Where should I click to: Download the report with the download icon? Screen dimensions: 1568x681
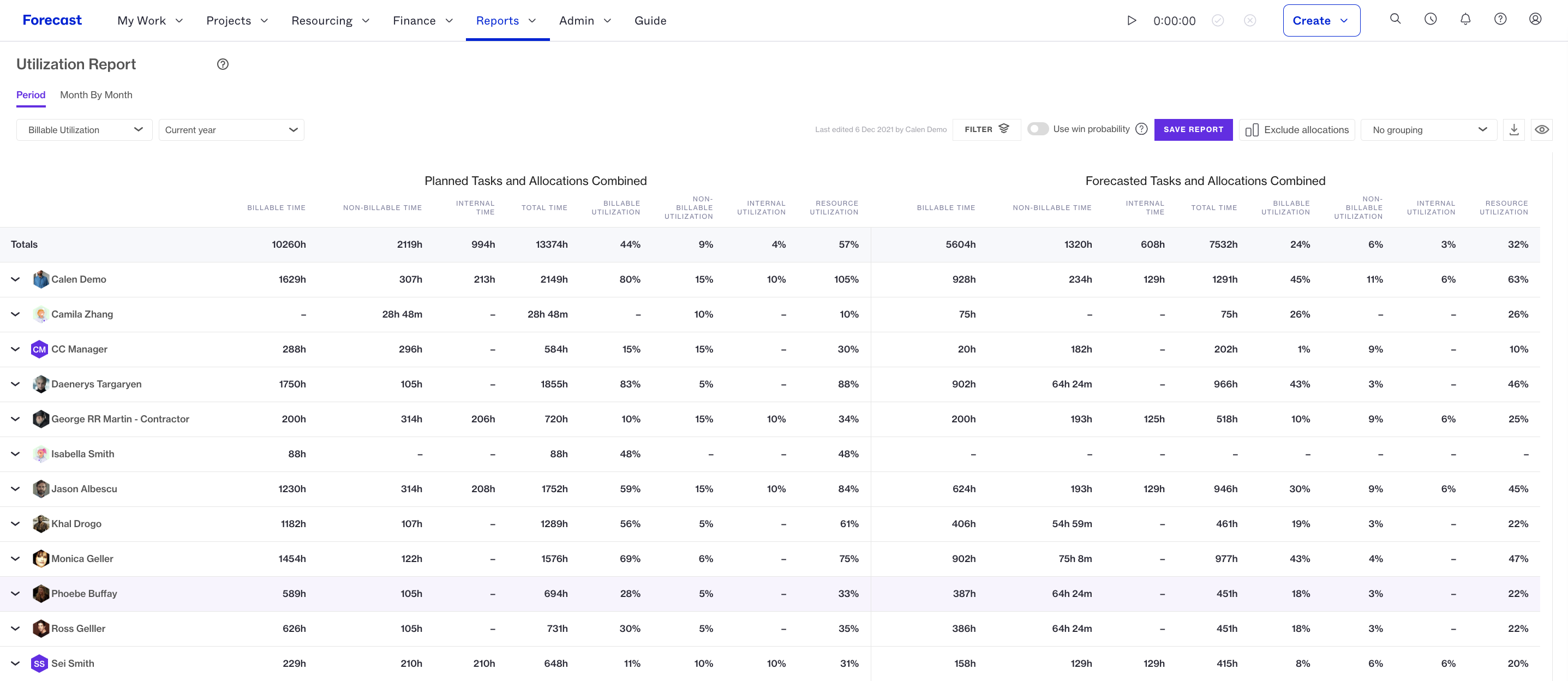coord(1514,130)
